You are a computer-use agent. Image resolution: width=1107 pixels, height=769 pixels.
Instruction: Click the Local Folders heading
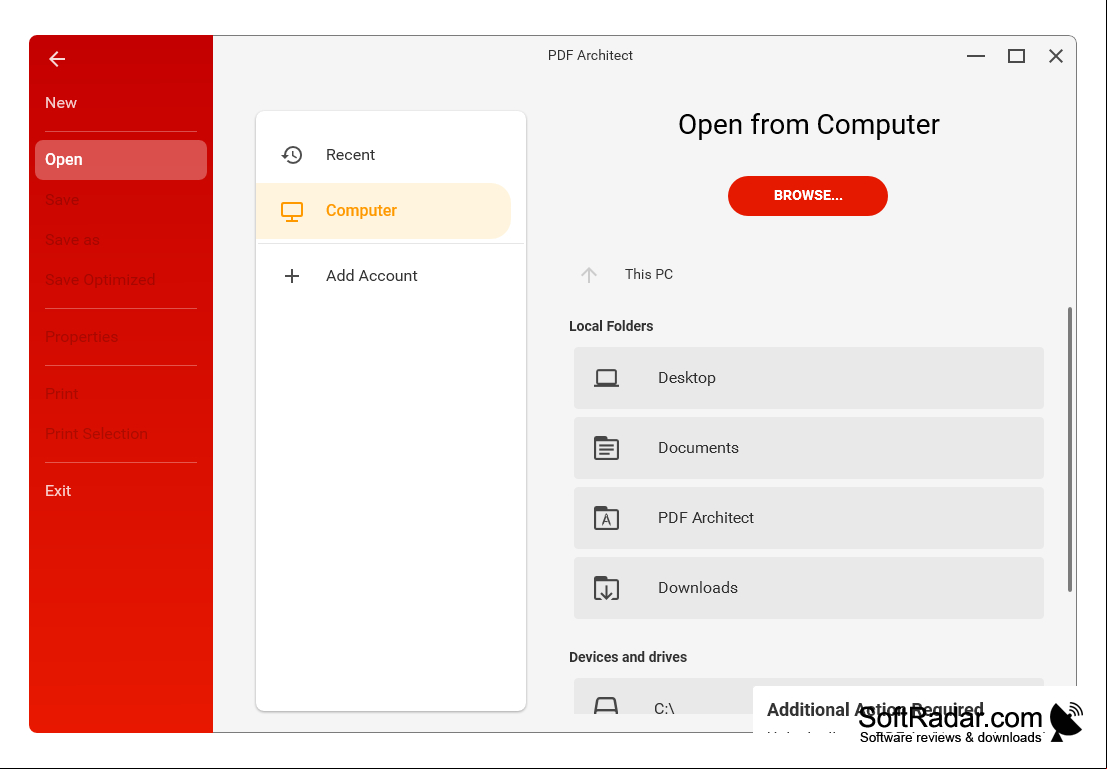tap(611, 326)
